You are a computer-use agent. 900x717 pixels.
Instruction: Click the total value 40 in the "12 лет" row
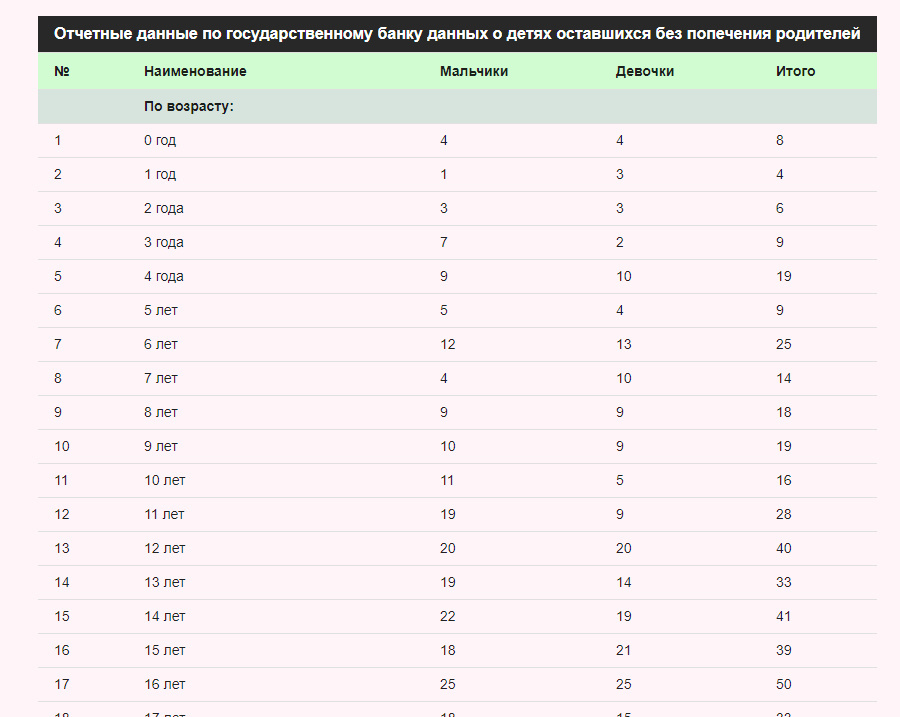tap(783, 548)
